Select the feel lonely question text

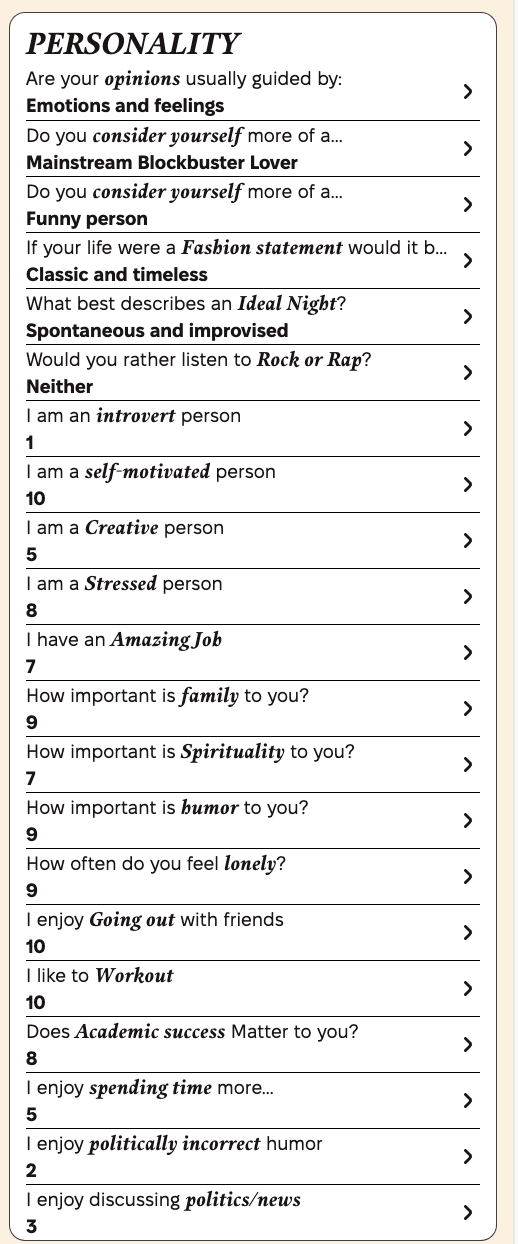pos(156,864)
